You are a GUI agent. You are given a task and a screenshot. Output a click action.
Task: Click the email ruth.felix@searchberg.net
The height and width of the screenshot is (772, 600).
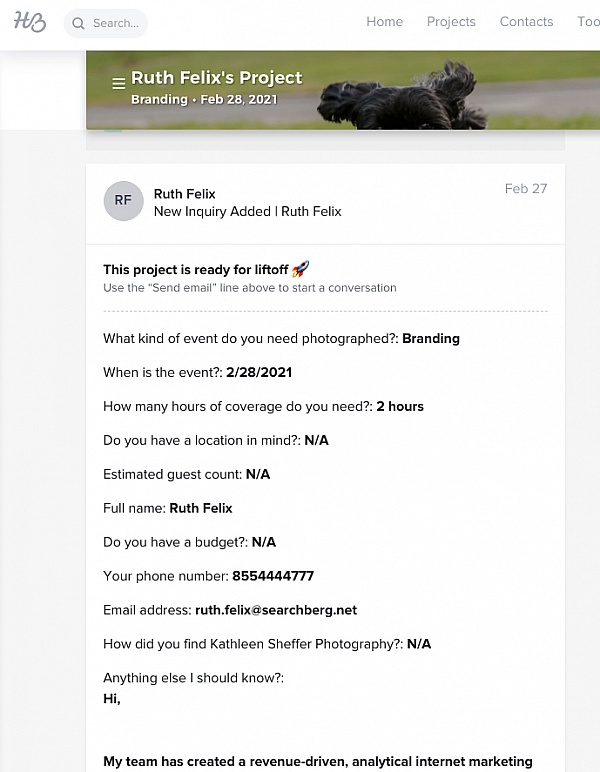[276, 610]
